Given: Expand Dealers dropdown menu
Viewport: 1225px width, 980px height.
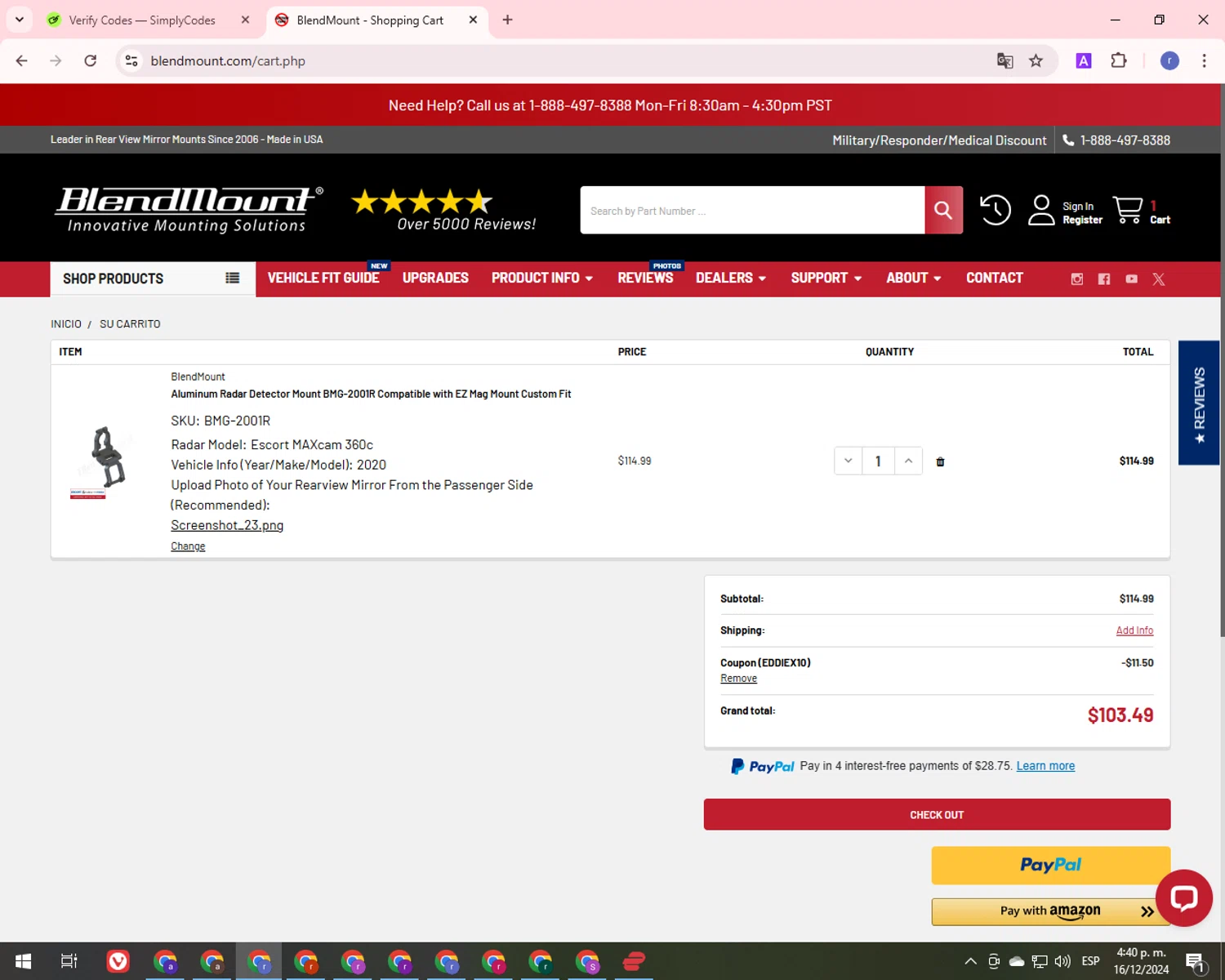Looking at the screenshot, I should click(x=731, y=278).
